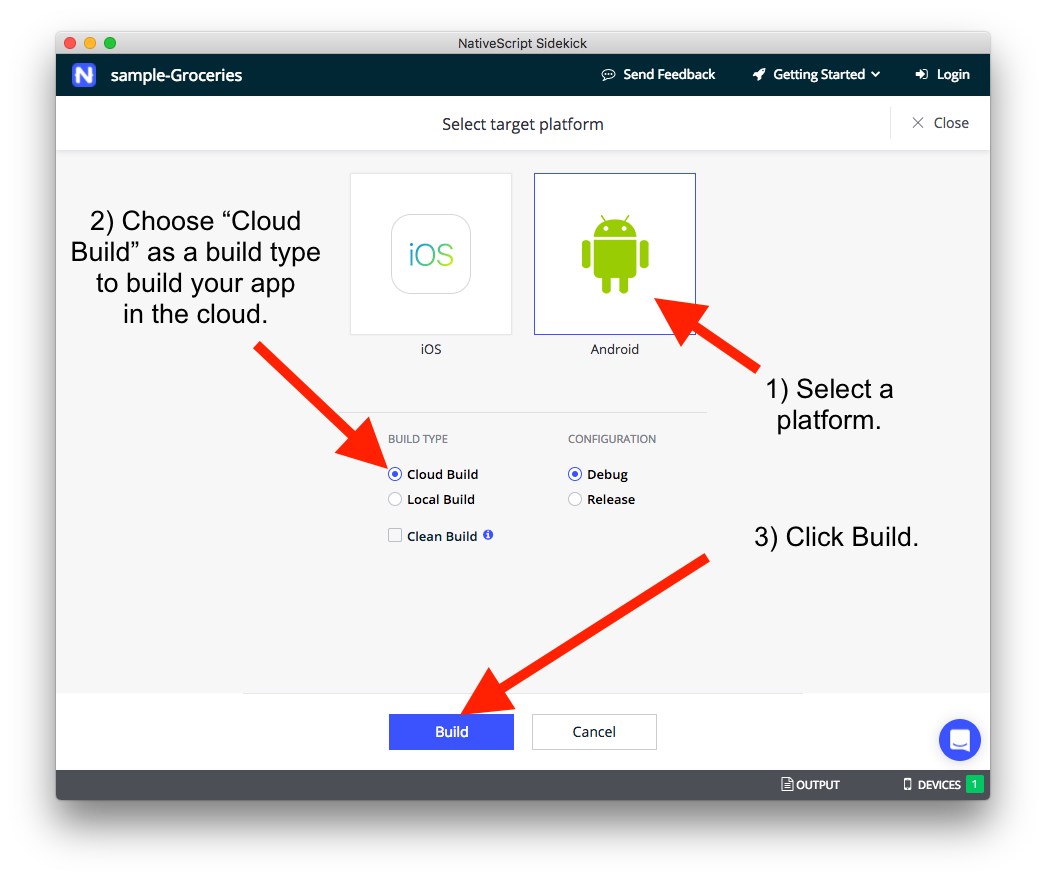Click the NativeScript logo icon
The width and height of the screenshot is (1046, 880).
point(84,75)
